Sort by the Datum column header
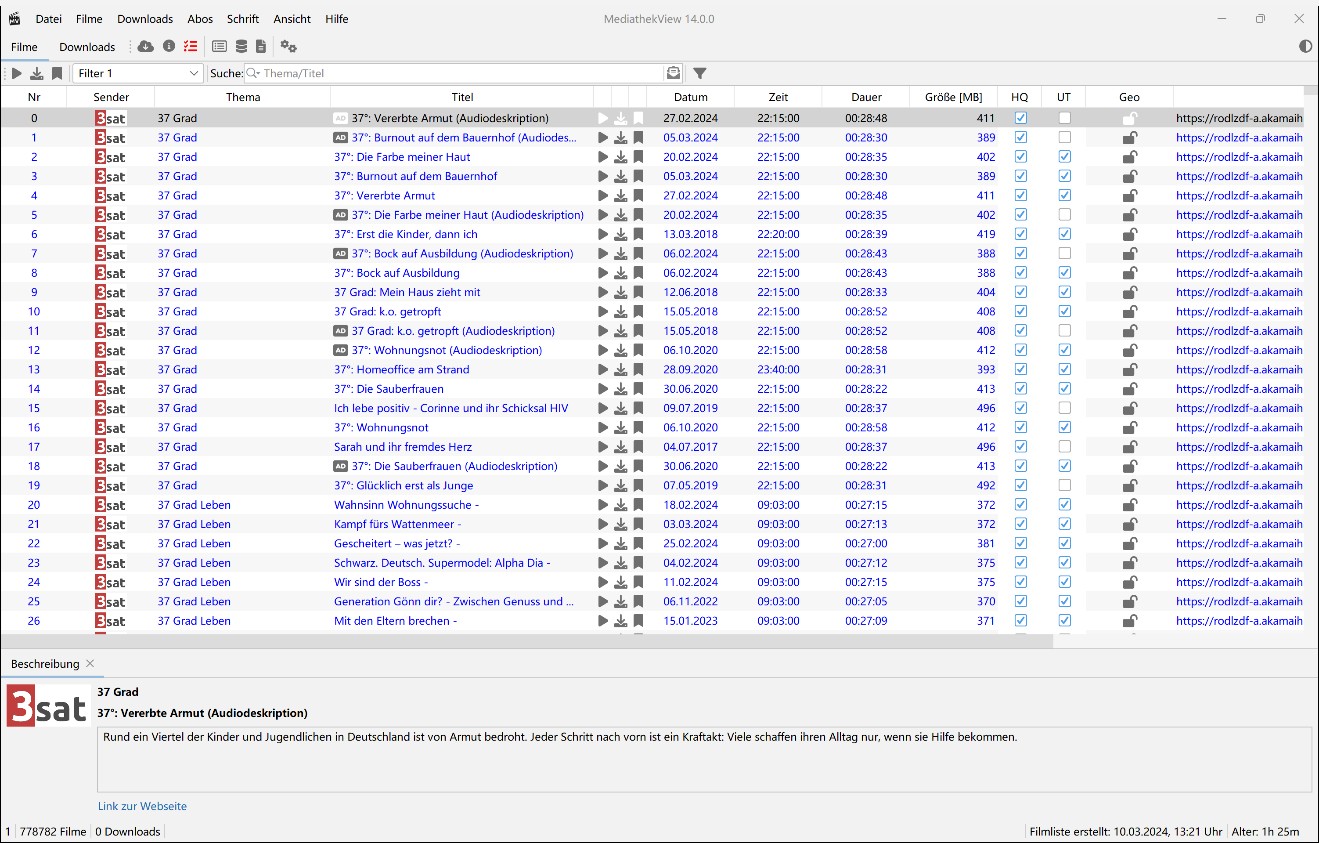This screenshot has width=1319, height=843. tap(691, 97)
